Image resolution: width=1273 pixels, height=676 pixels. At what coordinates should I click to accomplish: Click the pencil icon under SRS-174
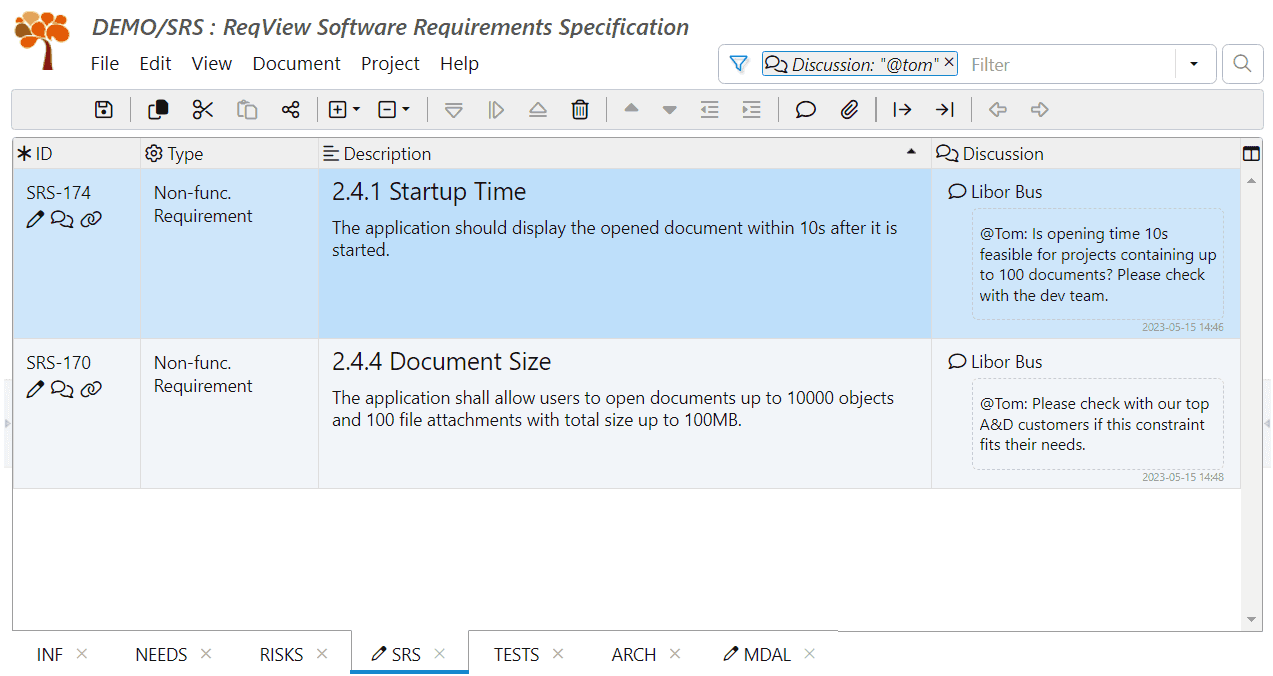(35, 219)
